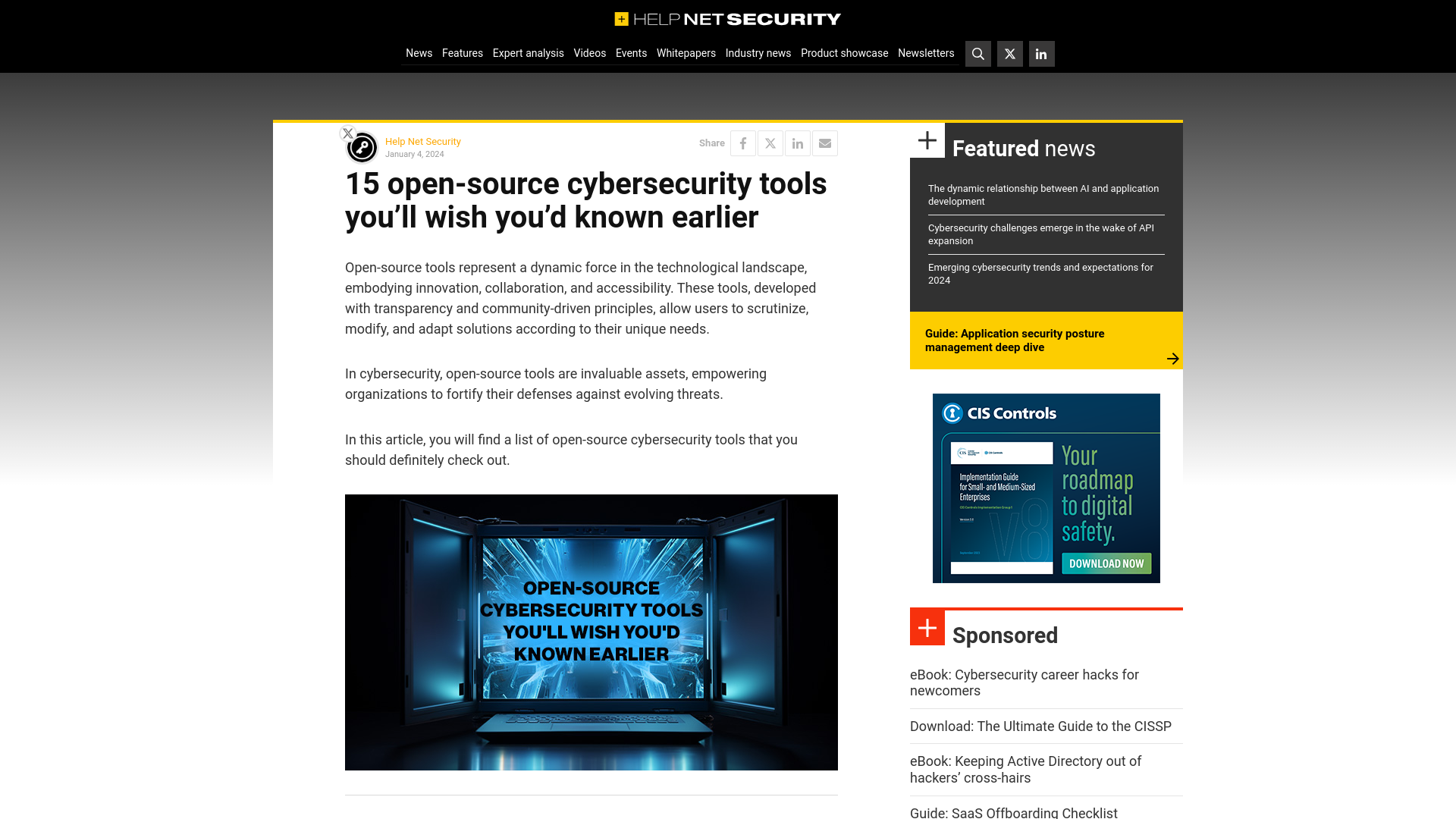
Task: Share article via Facebook icon
Action: pyautogui.click(x=743, y=143)
